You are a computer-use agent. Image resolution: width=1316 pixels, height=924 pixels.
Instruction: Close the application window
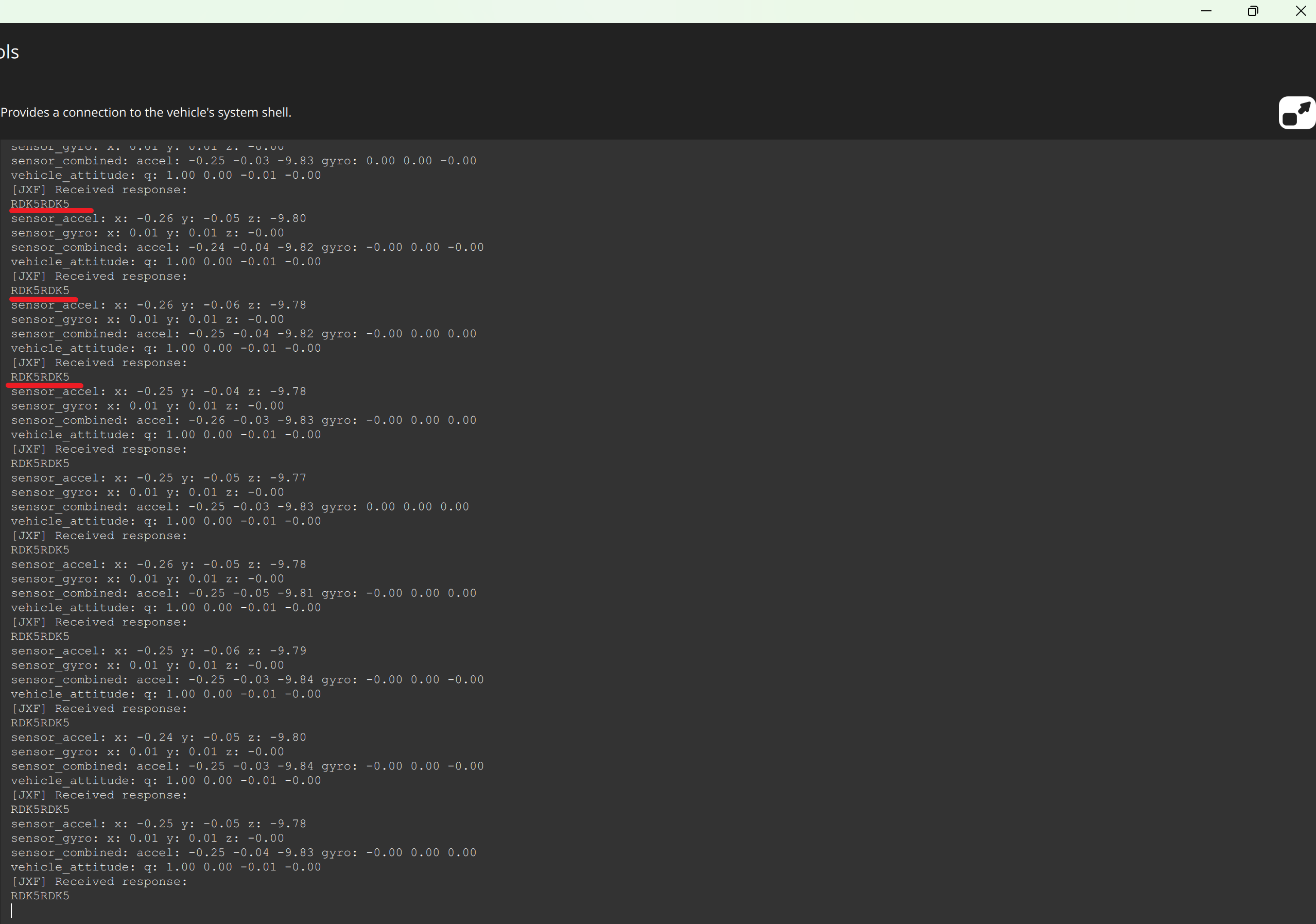pyautogui.click(x=1301, y=11)
